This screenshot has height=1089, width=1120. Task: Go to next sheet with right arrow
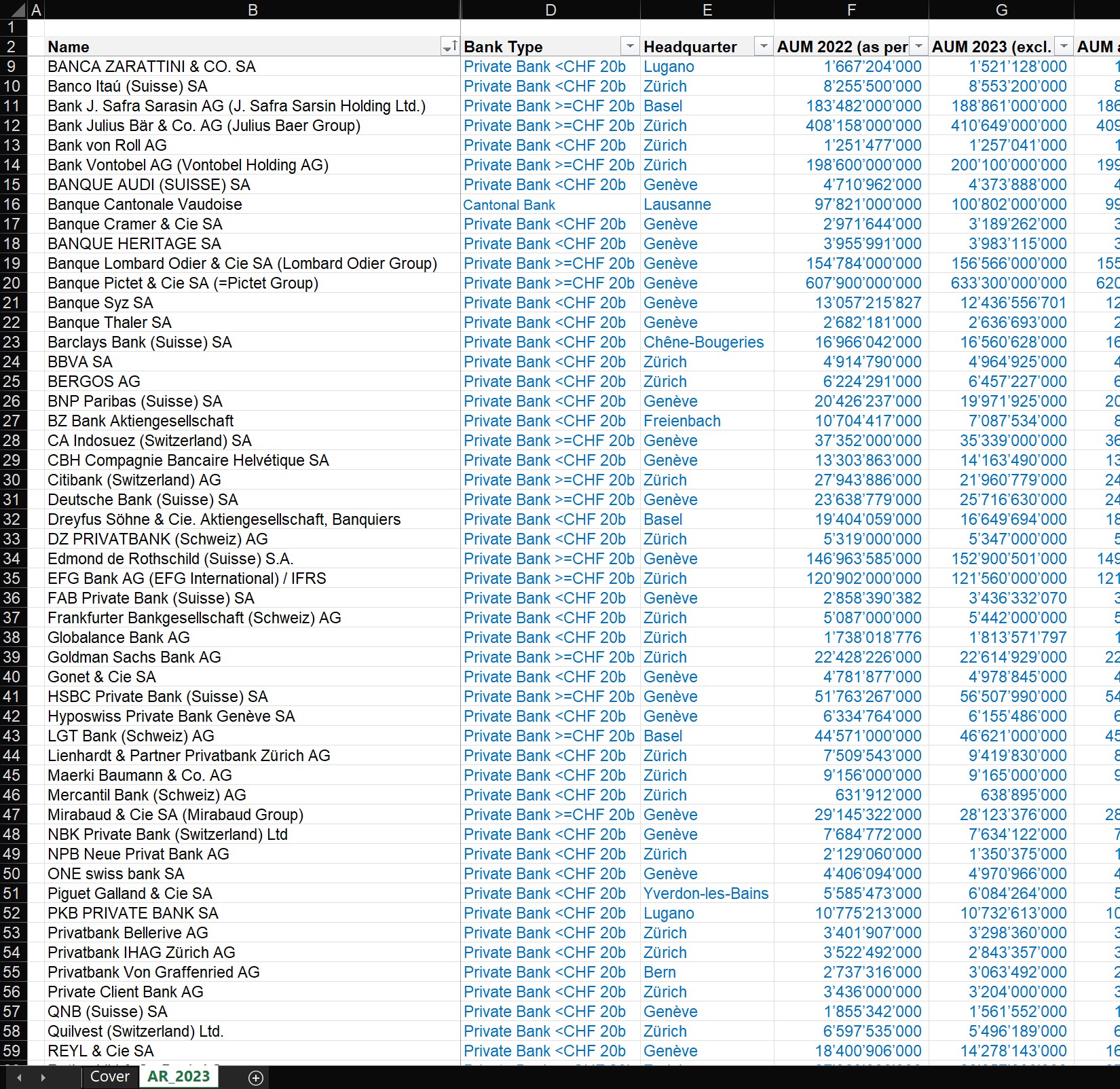tap(43, 1077)
